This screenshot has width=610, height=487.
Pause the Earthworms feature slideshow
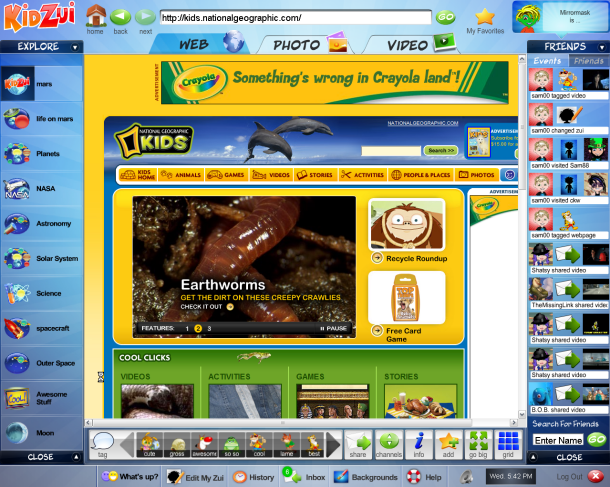(x=333, y=328)
